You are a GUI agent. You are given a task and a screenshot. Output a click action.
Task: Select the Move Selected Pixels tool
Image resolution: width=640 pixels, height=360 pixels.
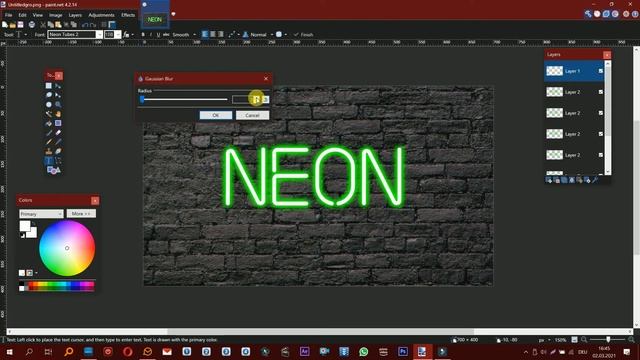click(x=58, y=86)
